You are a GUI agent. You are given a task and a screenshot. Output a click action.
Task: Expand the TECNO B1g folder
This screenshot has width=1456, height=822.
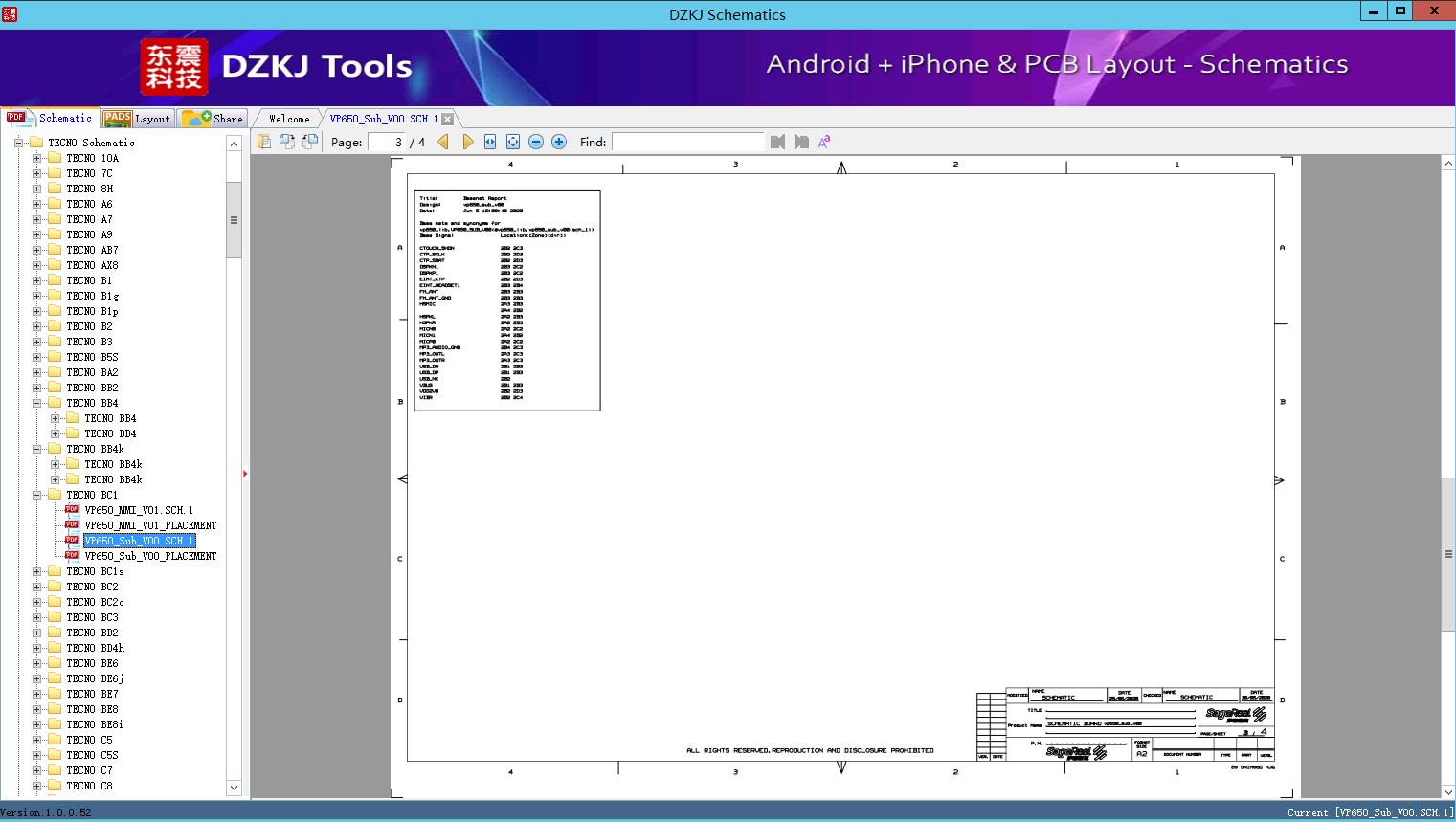(x=37, y=296)
